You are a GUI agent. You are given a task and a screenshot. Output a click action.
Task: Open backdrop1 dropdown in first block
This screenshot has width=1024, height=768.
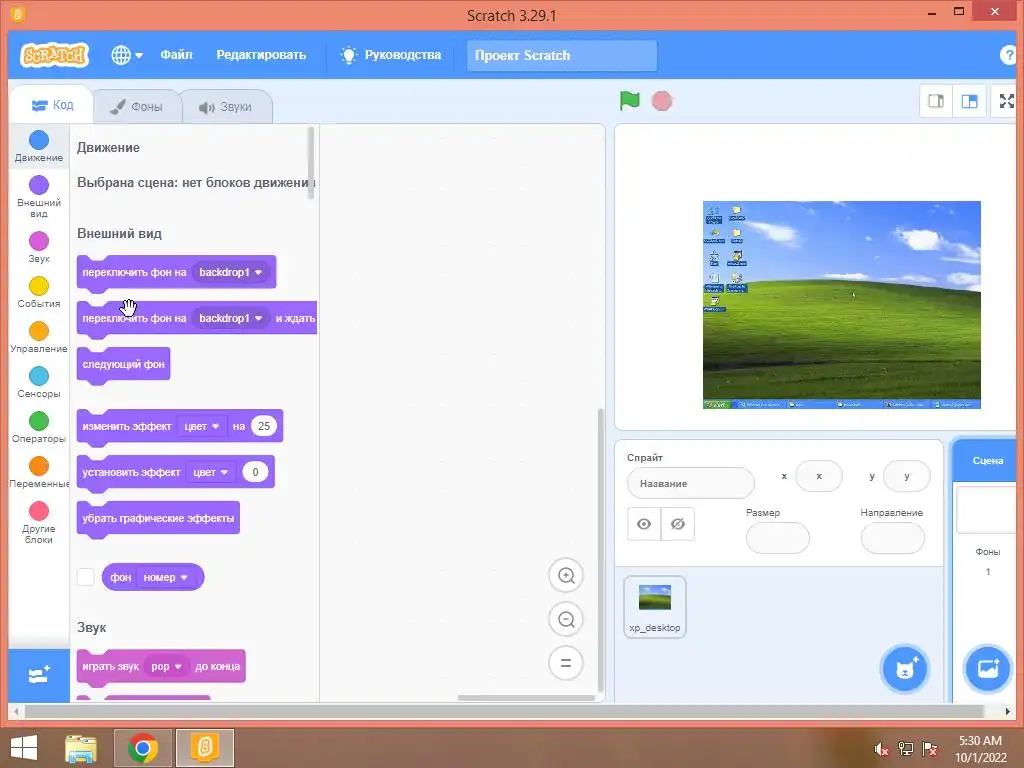coord(231,272)
